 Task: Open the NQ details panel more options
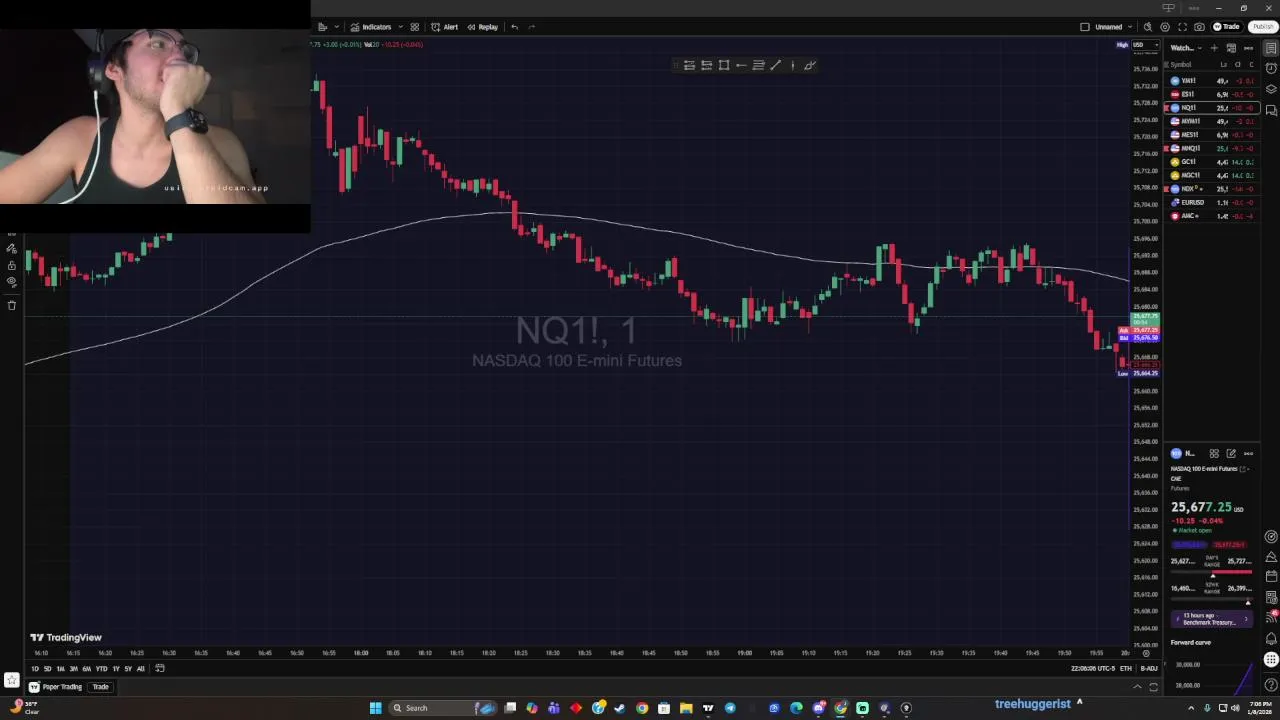[x=1248, y=454]
